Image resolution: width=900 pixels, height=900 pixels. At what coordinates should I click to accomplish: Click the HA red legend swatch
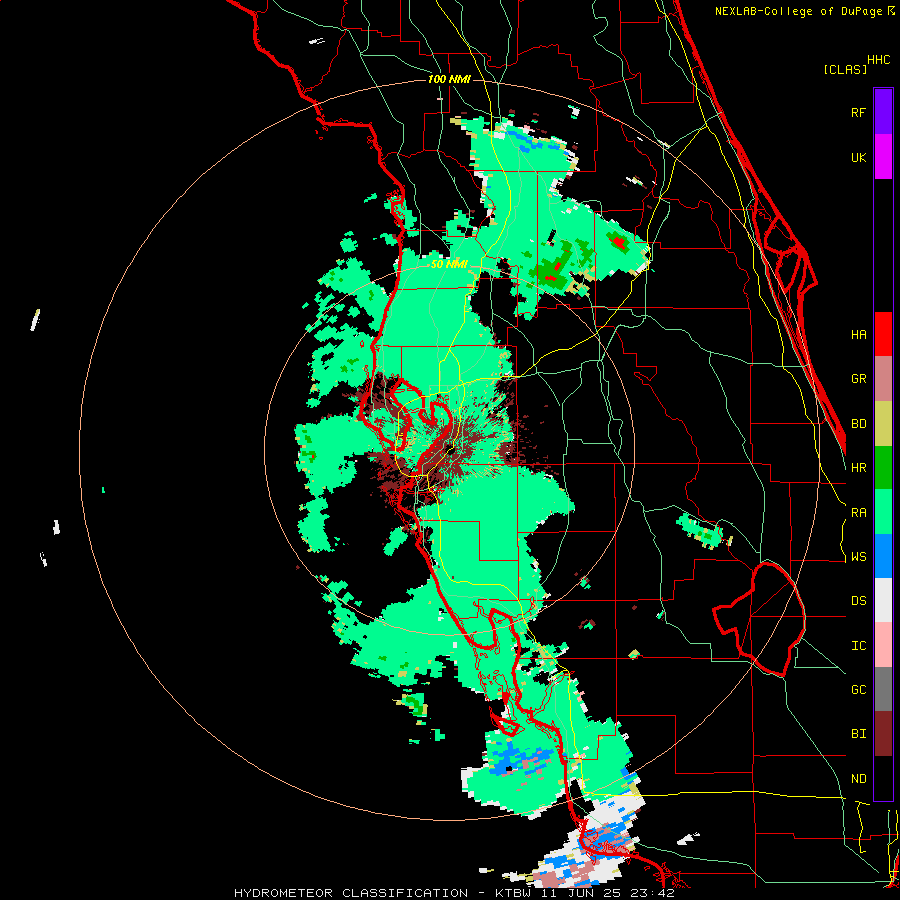pyautogui.click(x=883, y=334)
